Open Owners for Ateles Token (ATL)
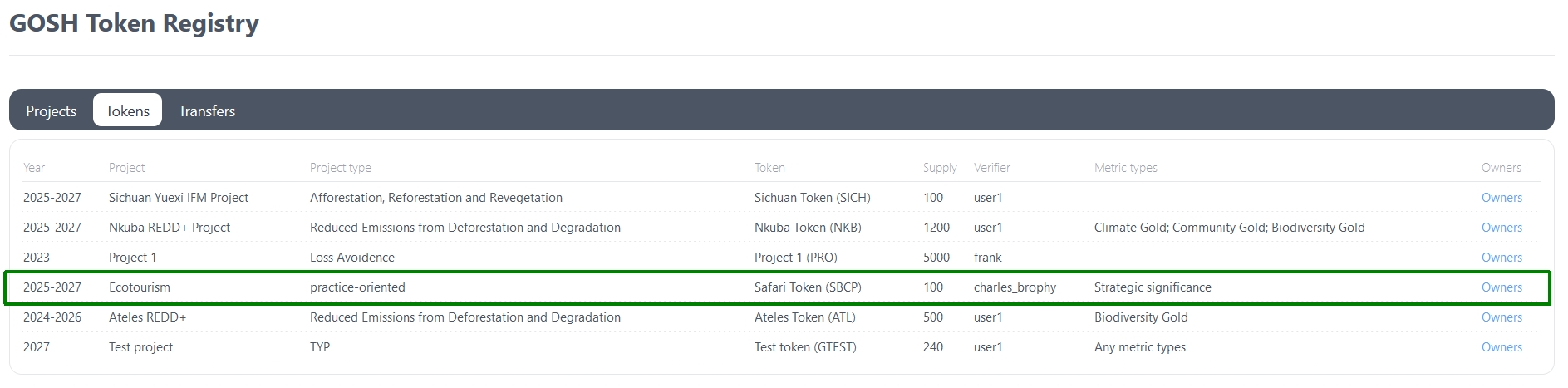Screen dimensions: 1568x388 (x=1501, y=317)
